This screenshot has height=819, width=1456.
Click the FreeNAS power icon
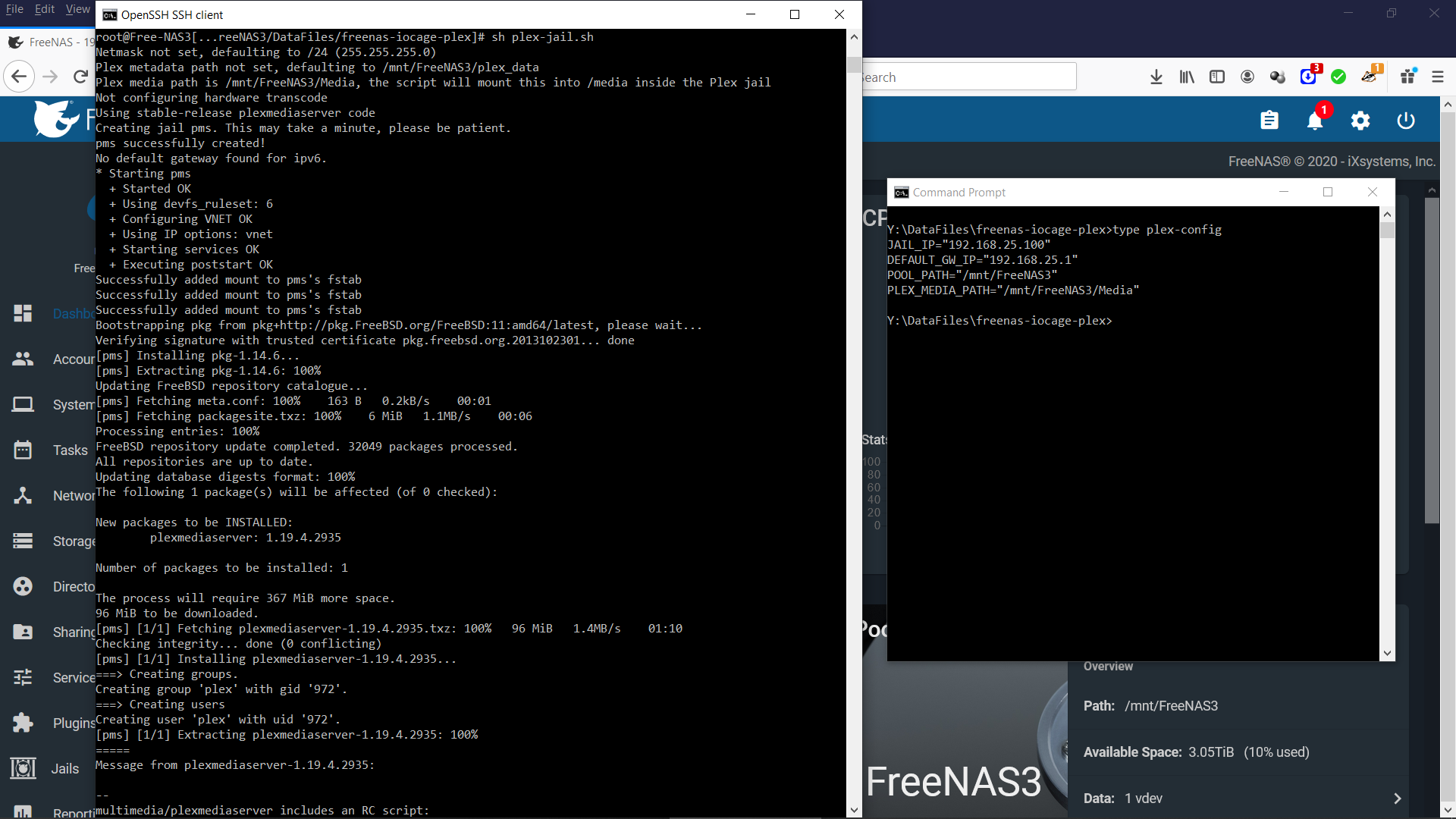pos(1406,121)
